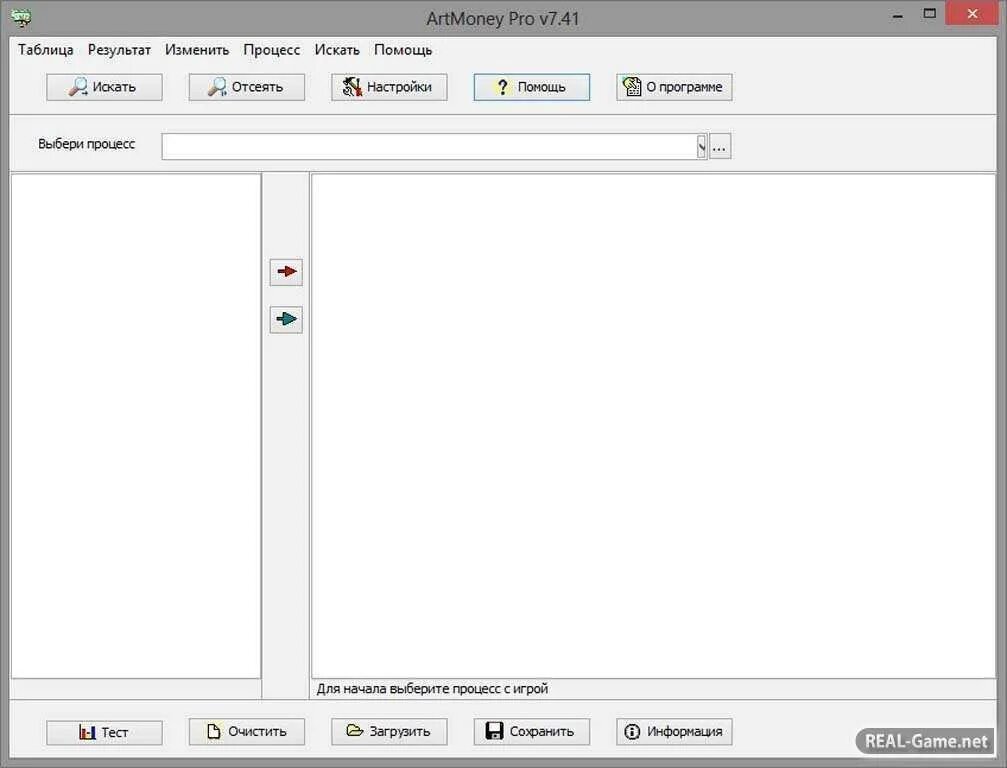Image resolution: width=1007 pixels, height=768 pixels.
Task: Open the О программе about button
Action: coord(674,87)
